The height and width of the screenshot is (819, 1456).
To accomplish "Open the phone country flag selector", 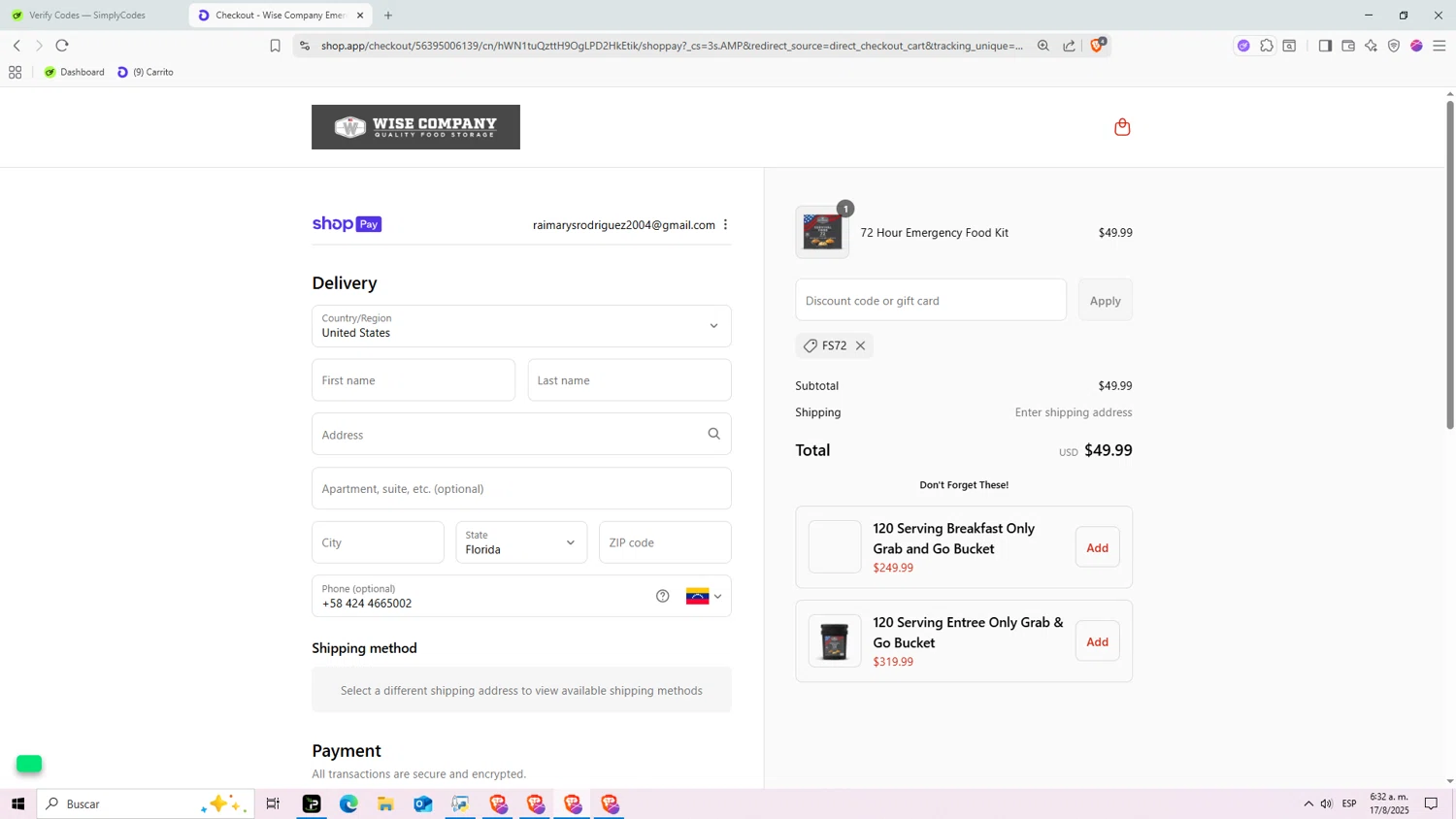I will [704, 596].
